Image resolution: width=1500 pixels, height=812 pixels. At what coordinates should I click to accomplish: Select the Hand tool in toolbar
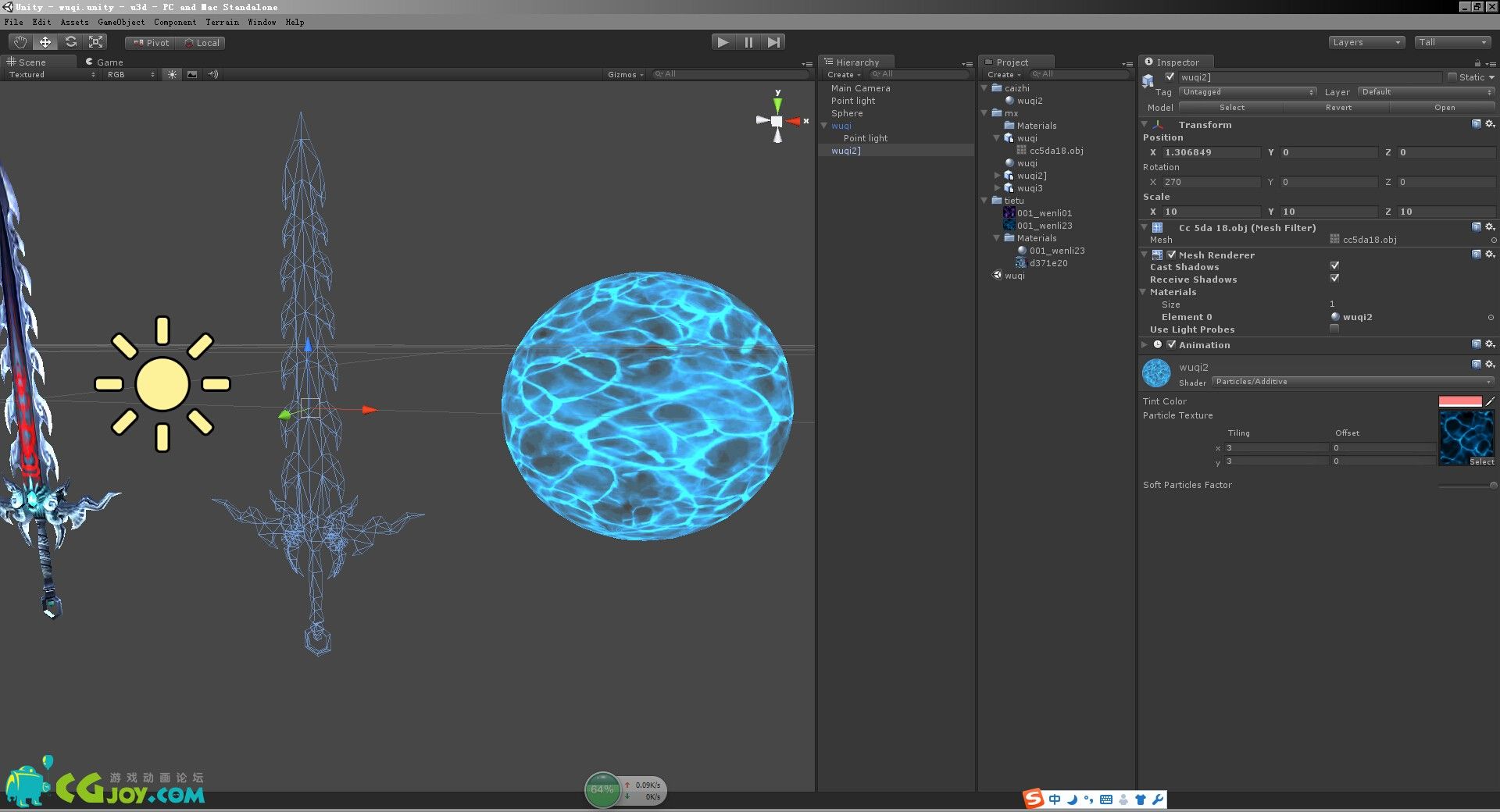(x=20, y=42)
